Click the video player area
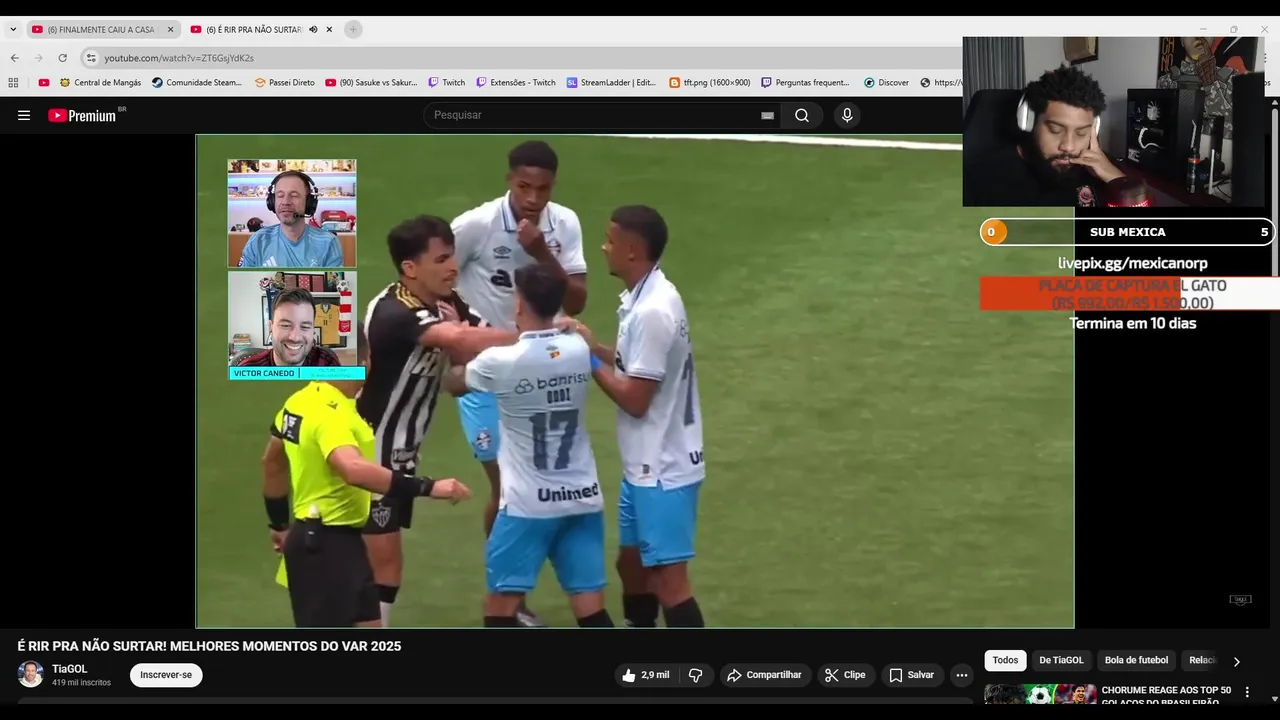 pos(634,381)
